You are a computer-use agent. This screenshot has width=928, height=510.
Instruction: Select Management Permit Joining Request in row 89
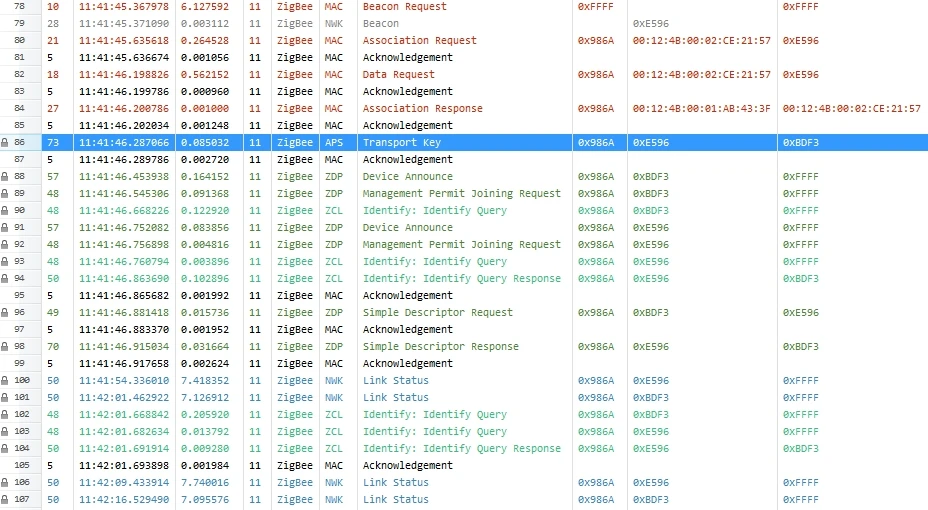coord(462,193)
